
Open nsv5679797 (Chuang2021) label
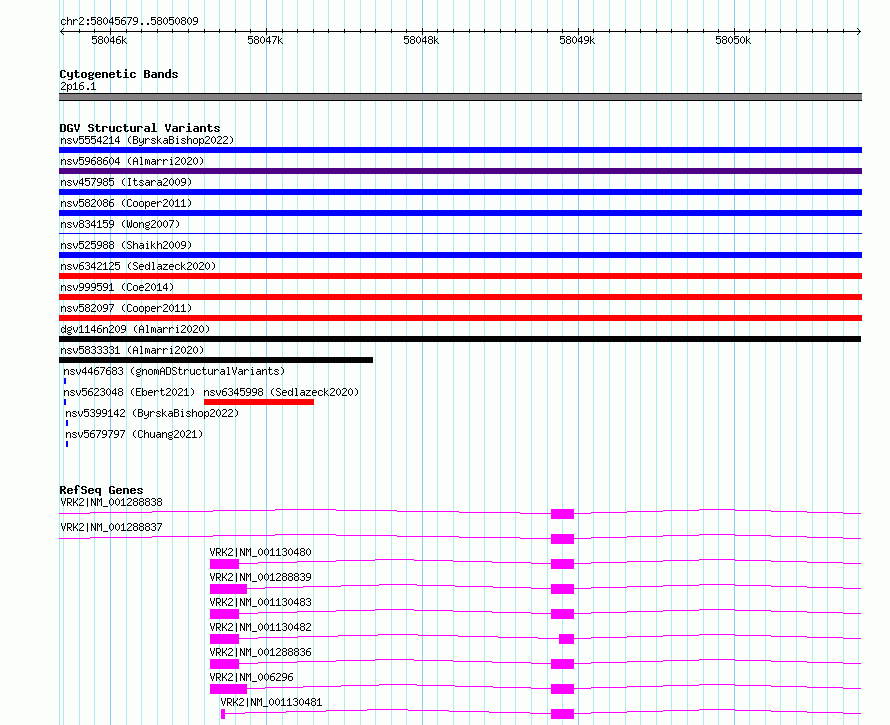tap(134, 434)
